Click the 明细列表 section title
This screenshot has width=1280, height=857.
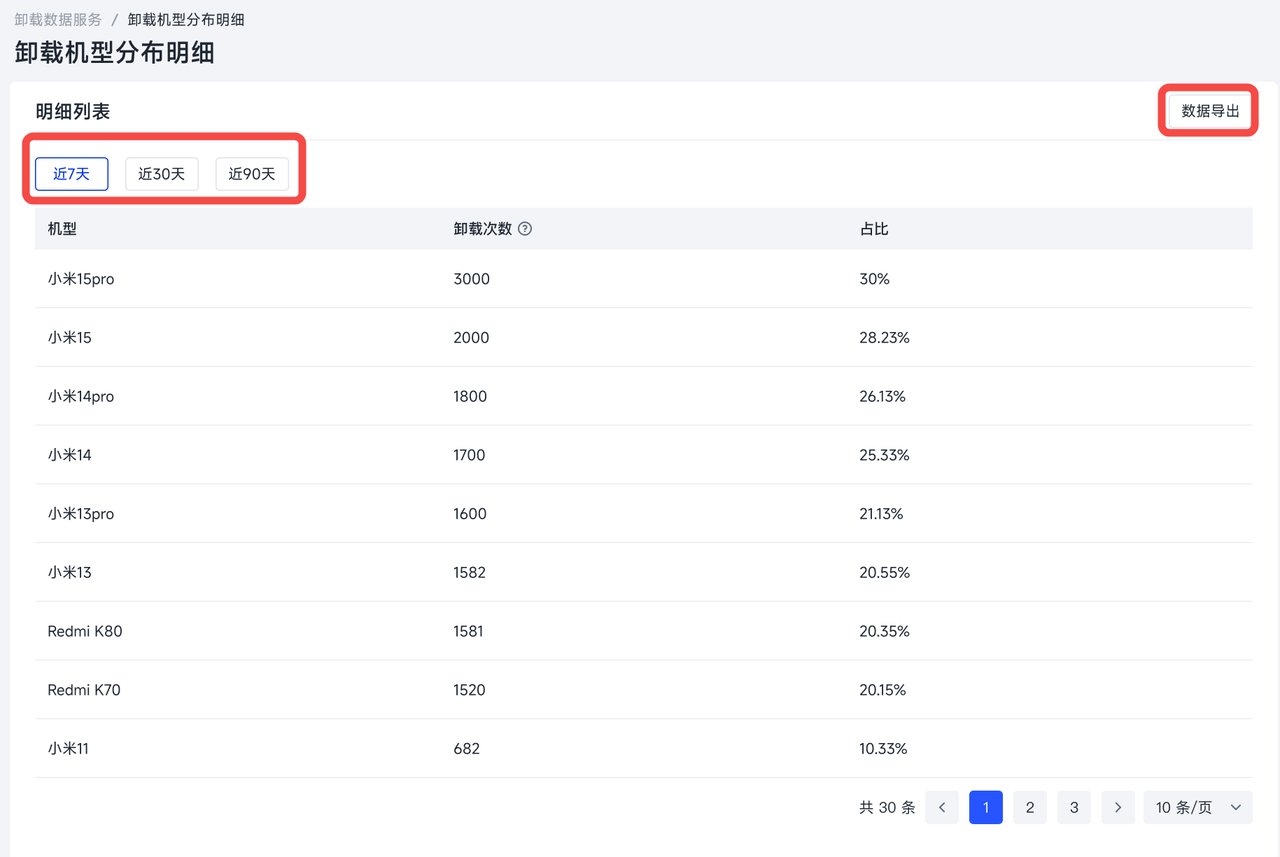tap(73, 111)
